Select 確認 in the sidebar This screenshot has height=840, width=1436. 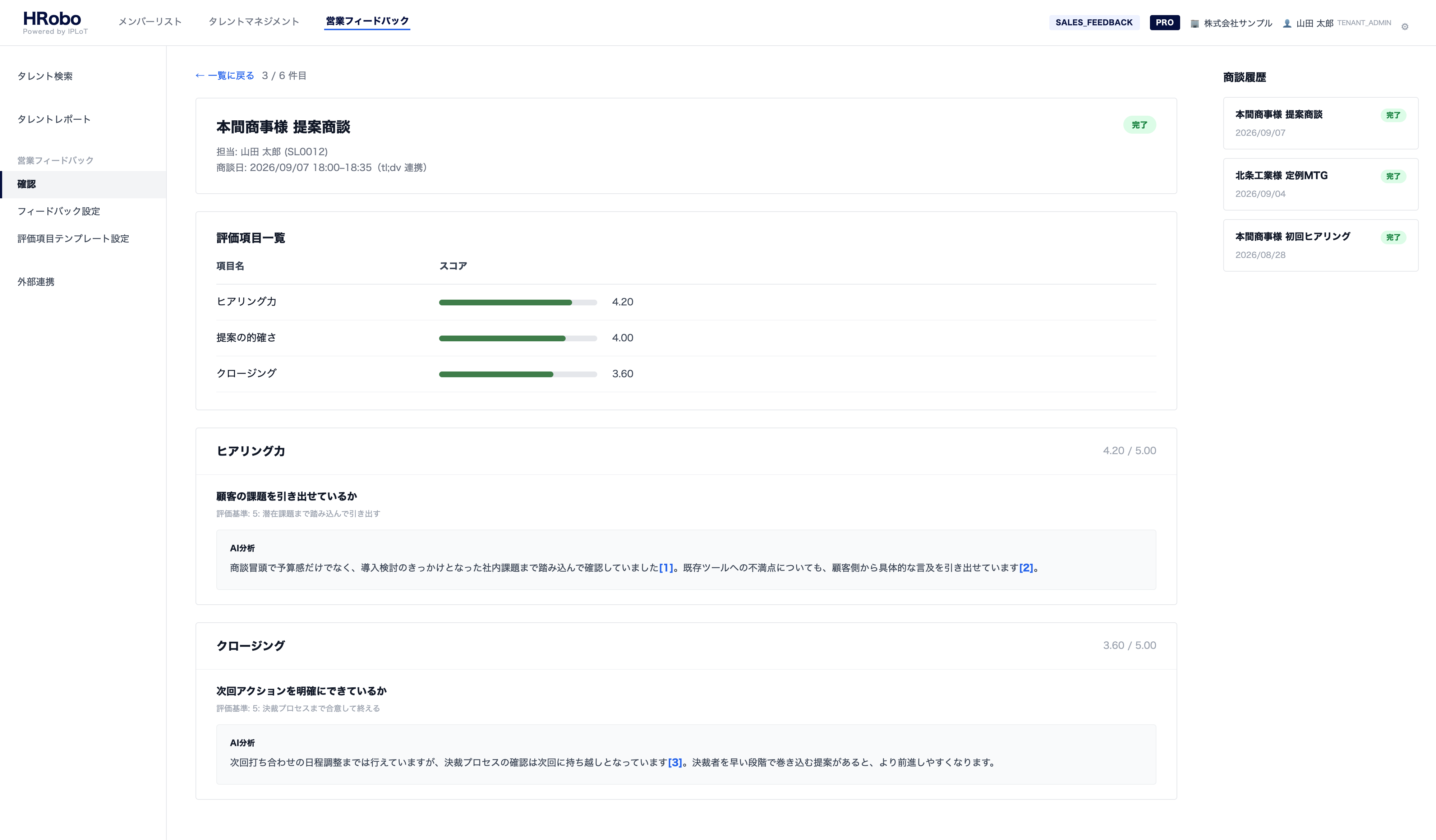83,184
